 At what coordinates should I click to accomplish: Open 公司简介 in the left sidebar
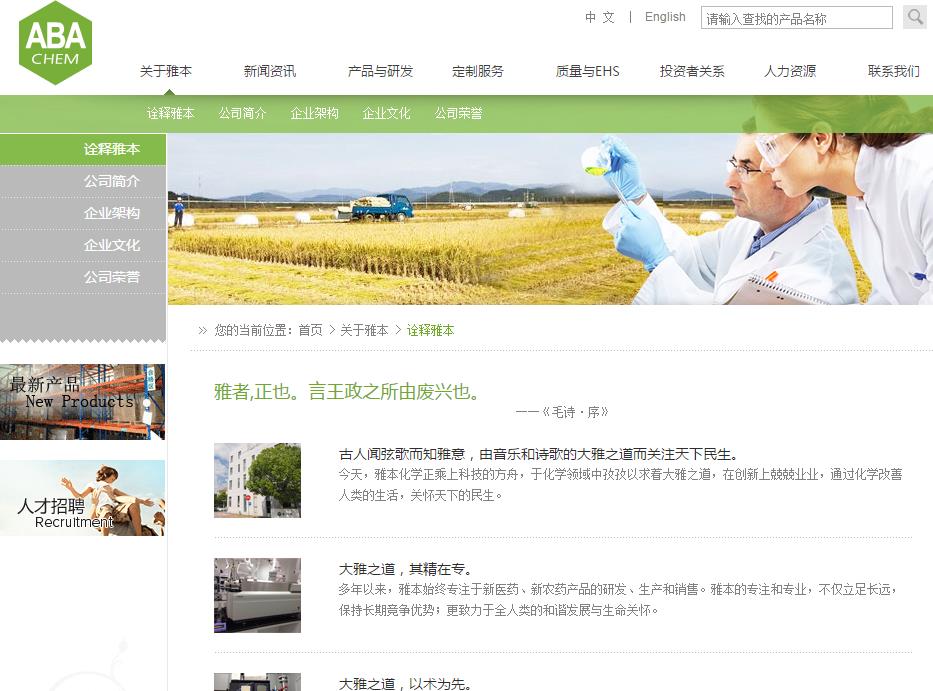[83, 182]
